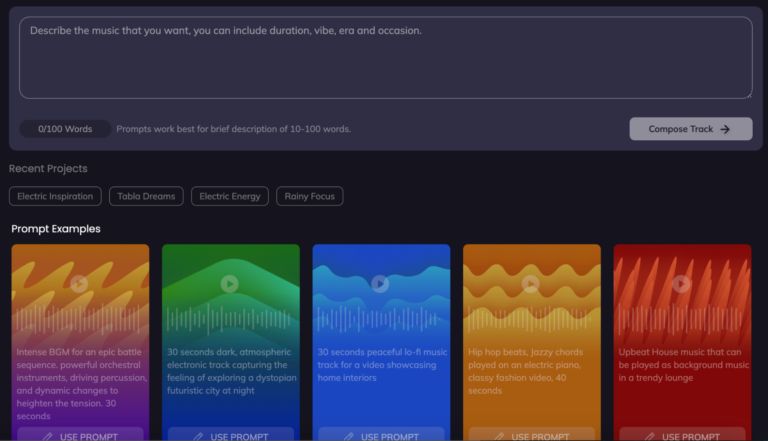The height and width of the screenshot is (441, 768).
Task: Open the Tabla Dreams recent project
Action: point(146,196)
